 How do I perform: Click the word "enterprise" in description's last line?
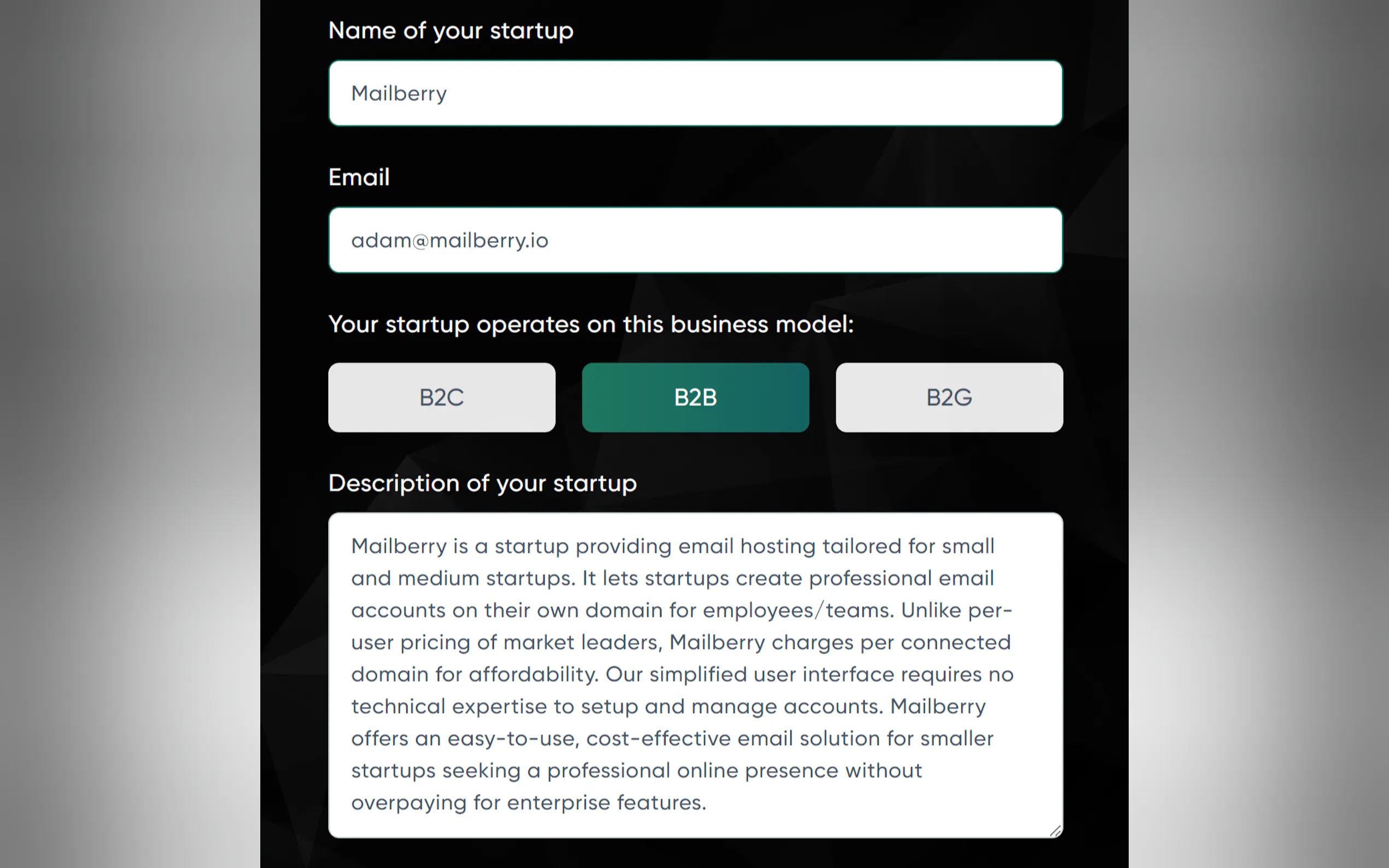[x=558, y=802]
